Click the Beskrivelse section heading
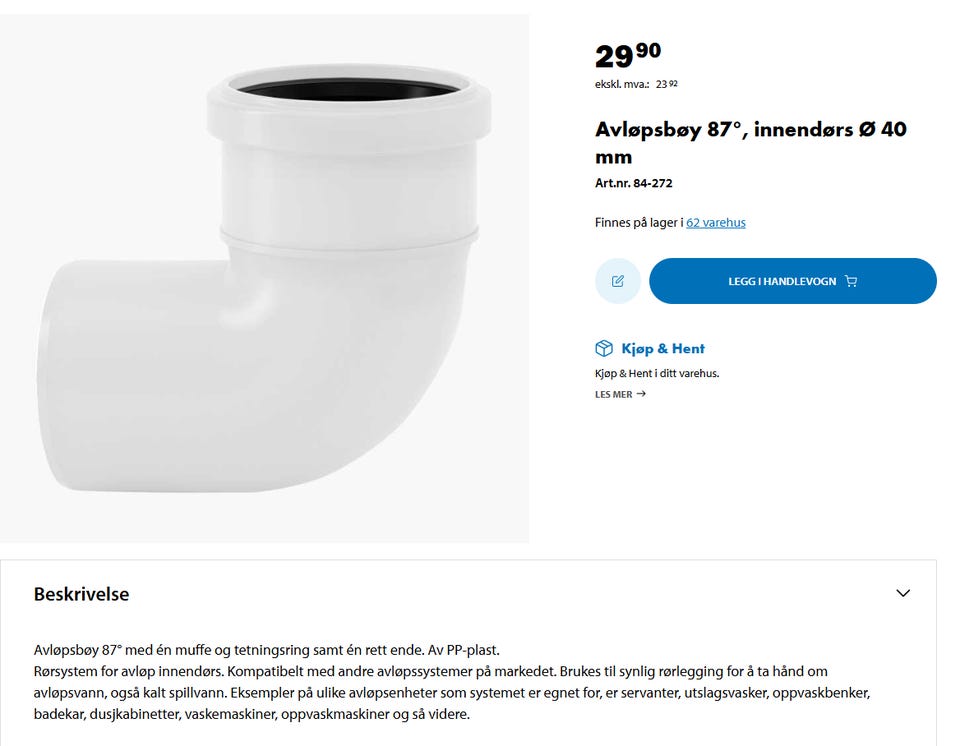 pyautogui.click(x=81, y=594)
